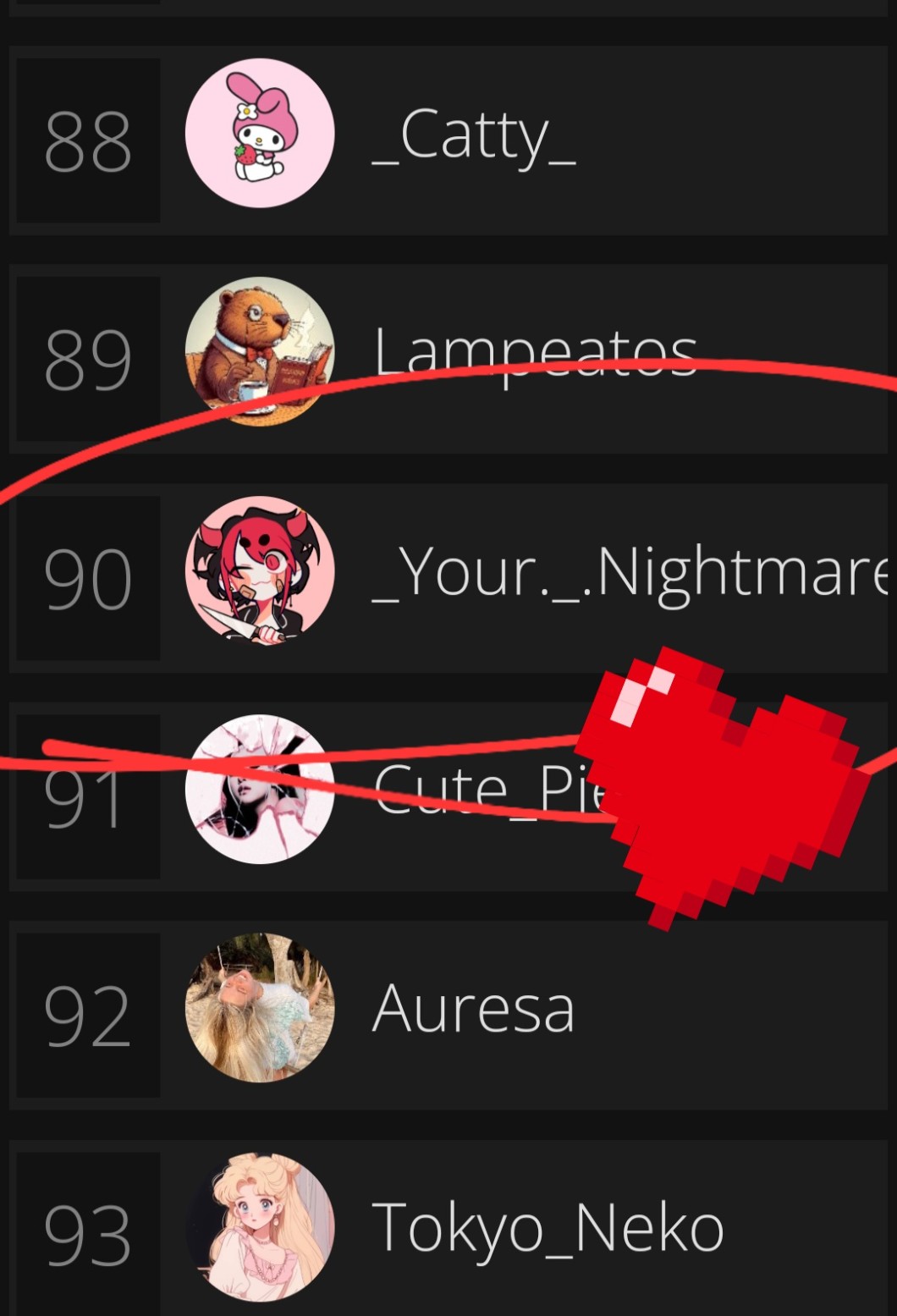Open the Lampeatos username link
The height and width of the screenshot is (1316, 897).
click(536, 354)
